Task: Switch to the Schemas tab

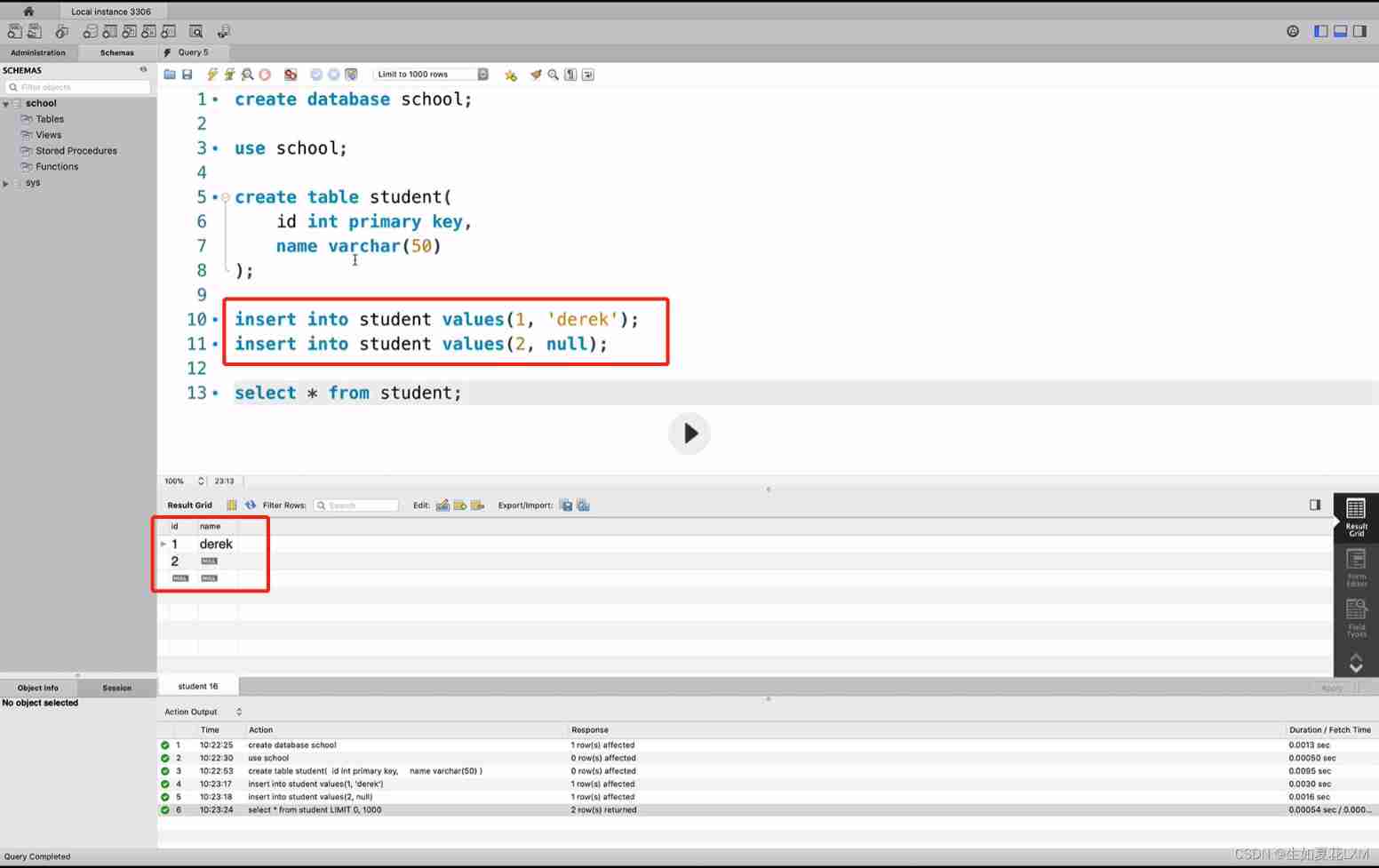Action: click(117, 52)
